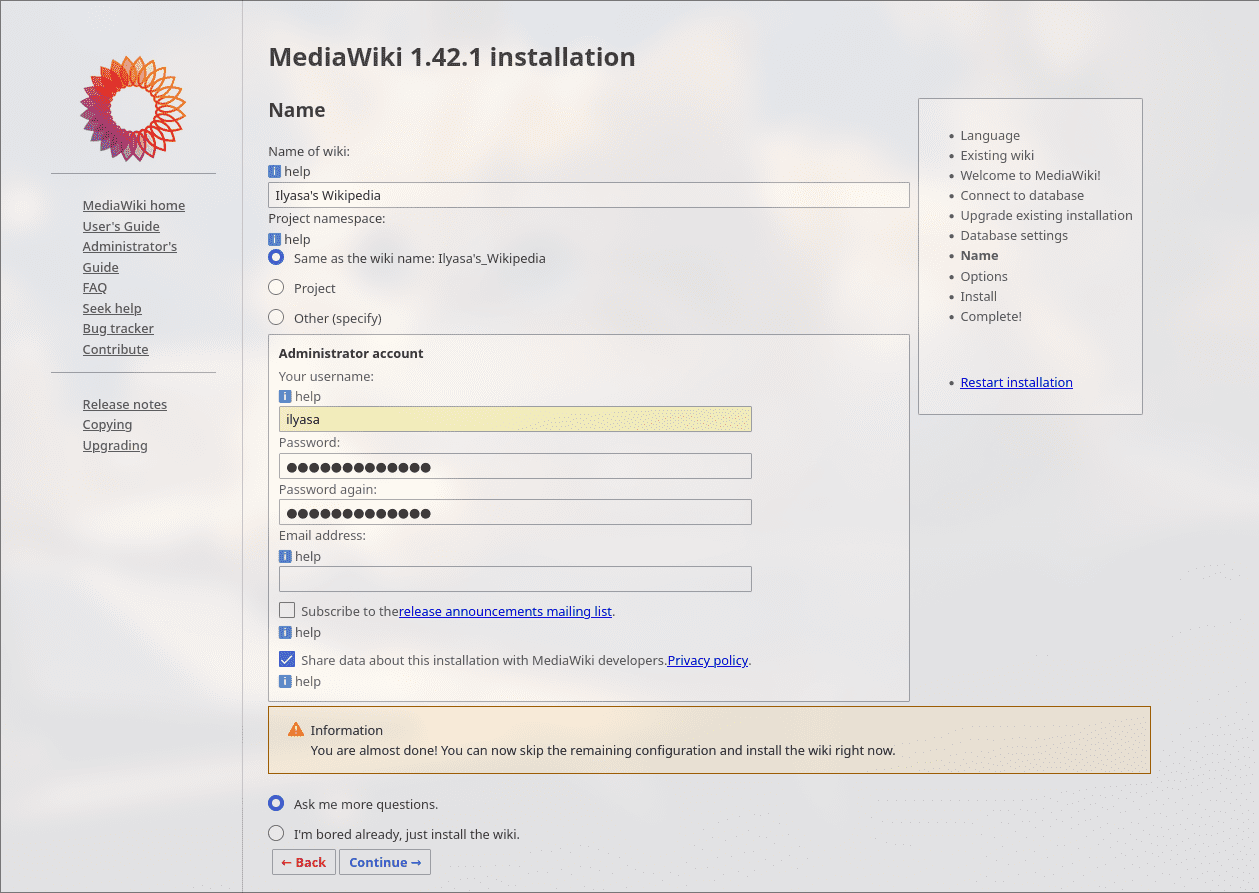Screen dimensions: 1259x893
Task: Open help icon under Email address
Action: (285, 557)
